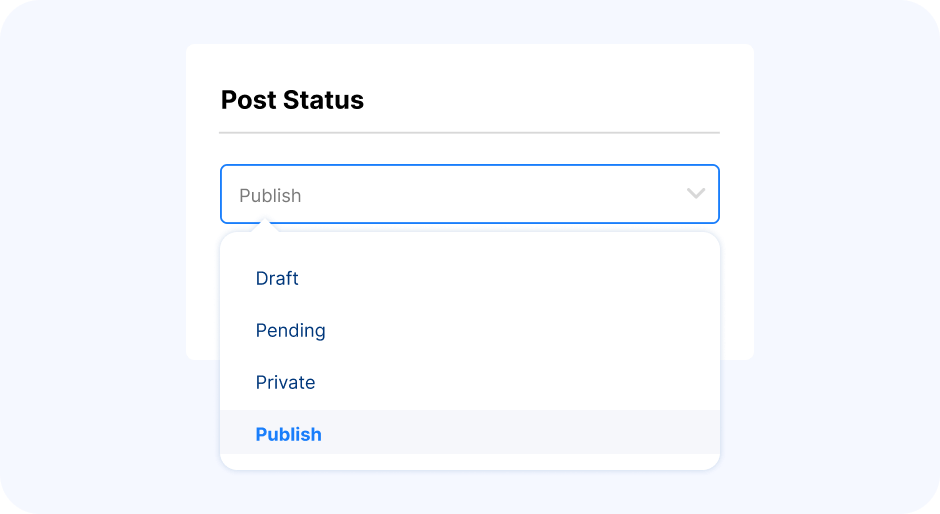Click the Publish placeholder text in field

click(x=270, y=196)
